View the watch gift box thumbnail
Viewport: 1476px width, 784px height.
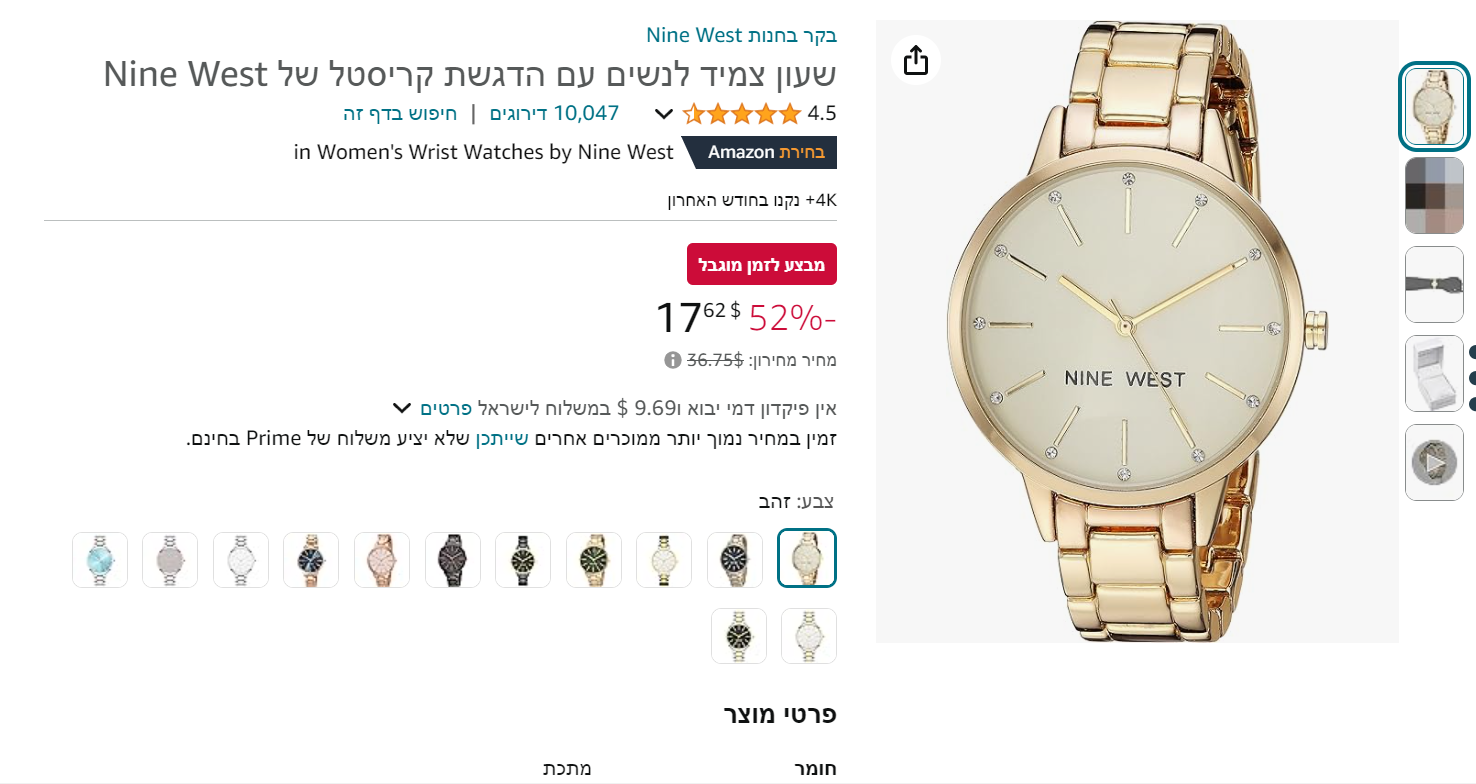pos(1434,373)
